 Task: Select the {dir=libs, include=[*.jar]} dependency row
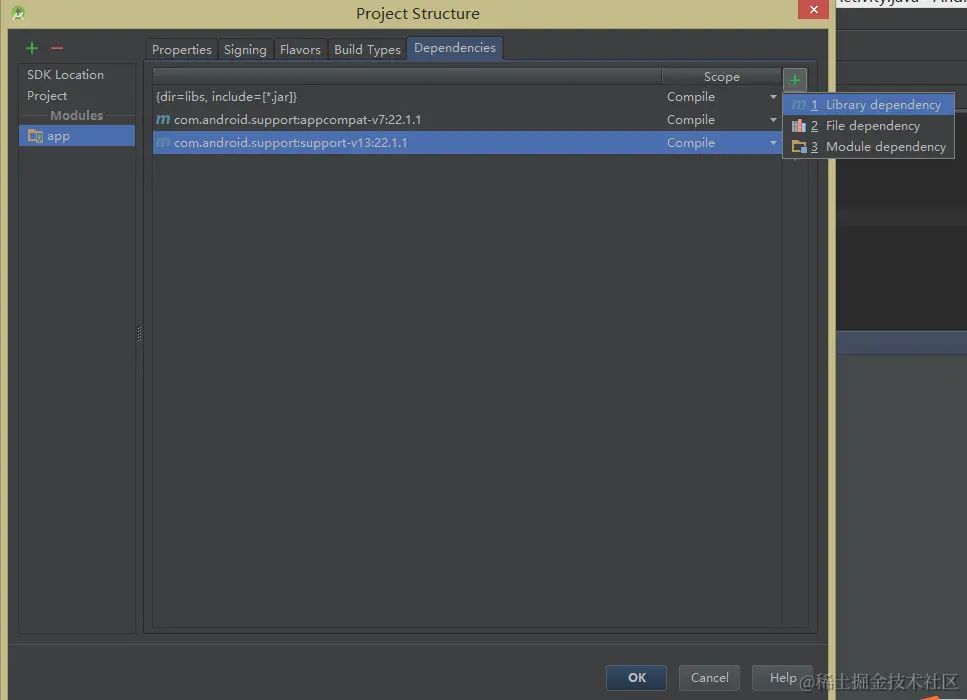point(467,97)
